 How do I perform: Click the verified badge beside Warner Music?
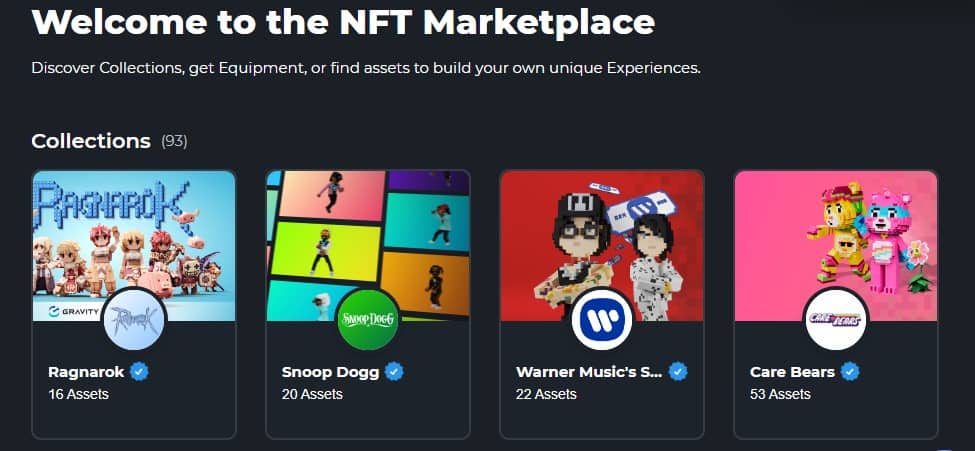point(678,372)
